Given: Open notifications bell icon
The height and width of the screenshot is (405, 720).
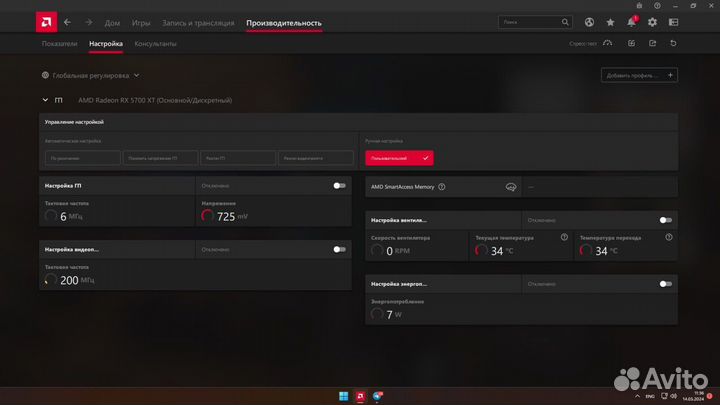Looking at the screenshot, I should [631, 22].
